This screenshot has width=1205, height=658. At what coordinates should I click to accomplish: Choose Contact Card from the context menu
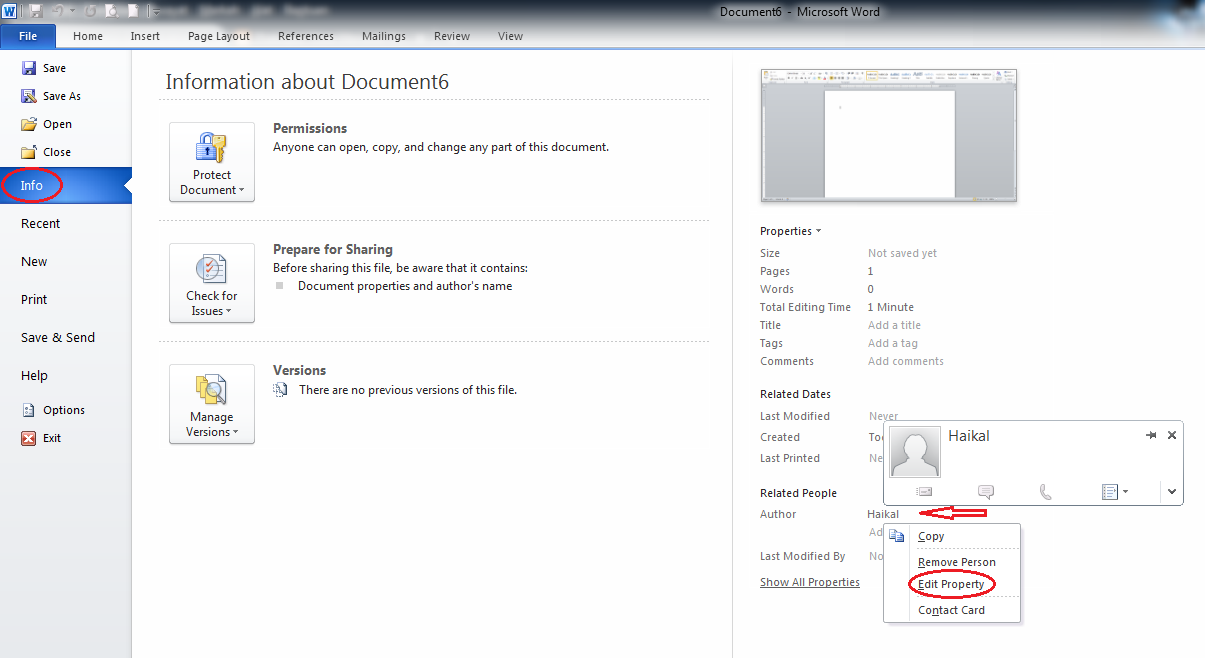[952, 610]
